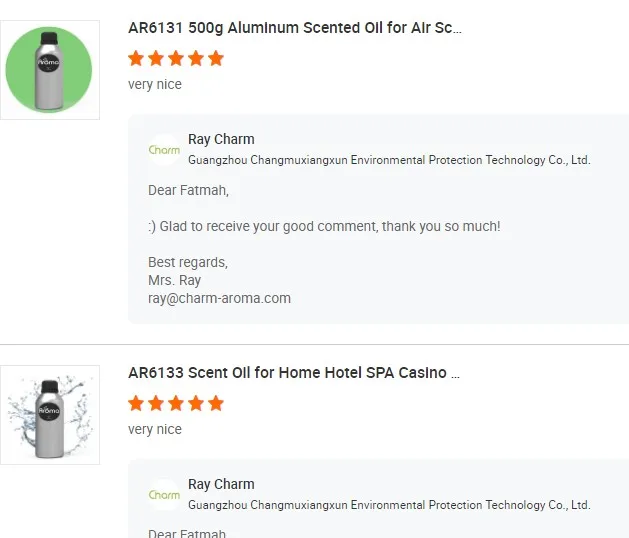Click the AR6133 water splash bottle thumbnail

click(49, 415)
